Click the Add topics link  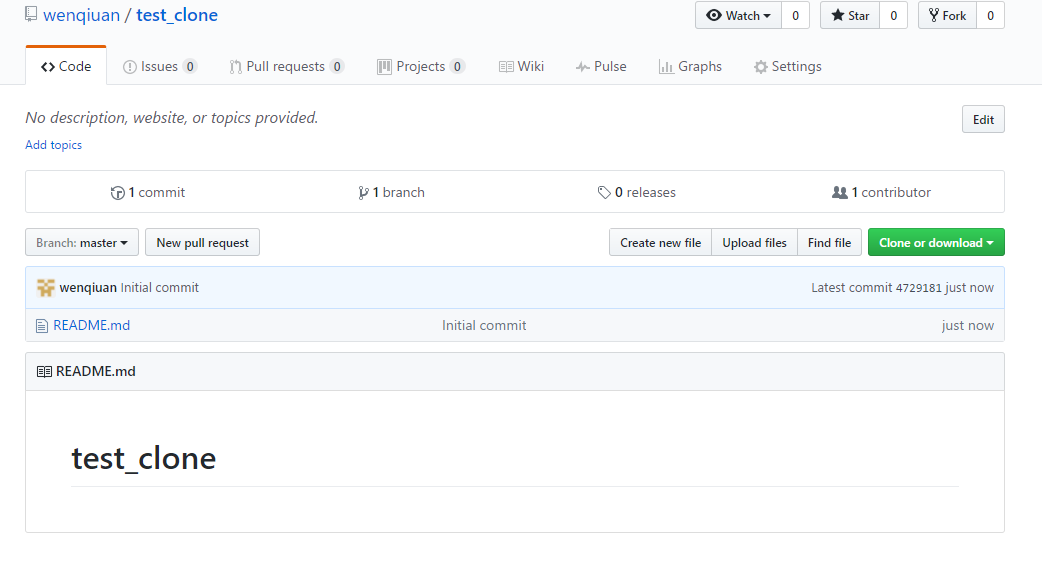click(54, 145)
